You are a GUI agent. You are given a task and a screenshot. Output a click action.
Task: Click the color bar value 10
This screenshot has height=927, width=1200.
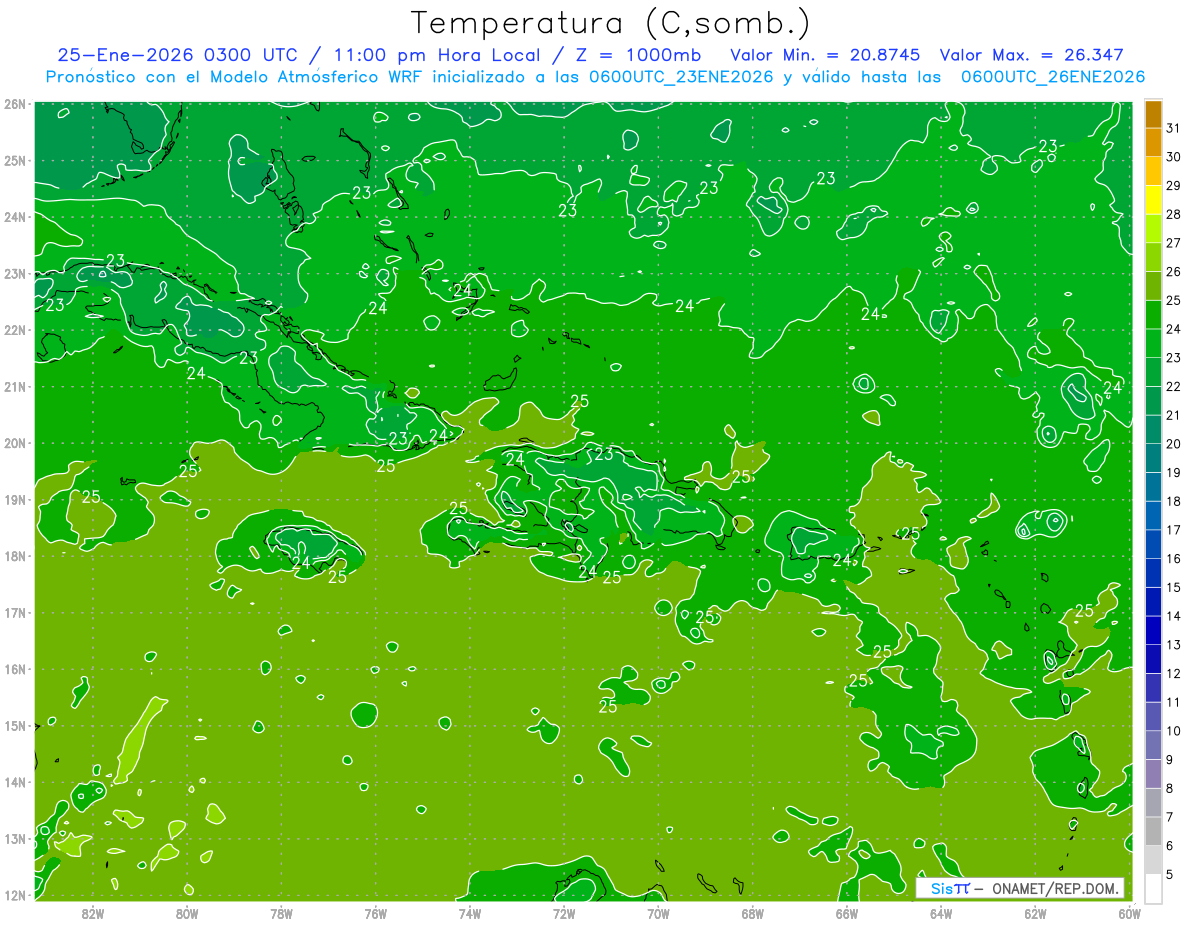[1174, 731]
